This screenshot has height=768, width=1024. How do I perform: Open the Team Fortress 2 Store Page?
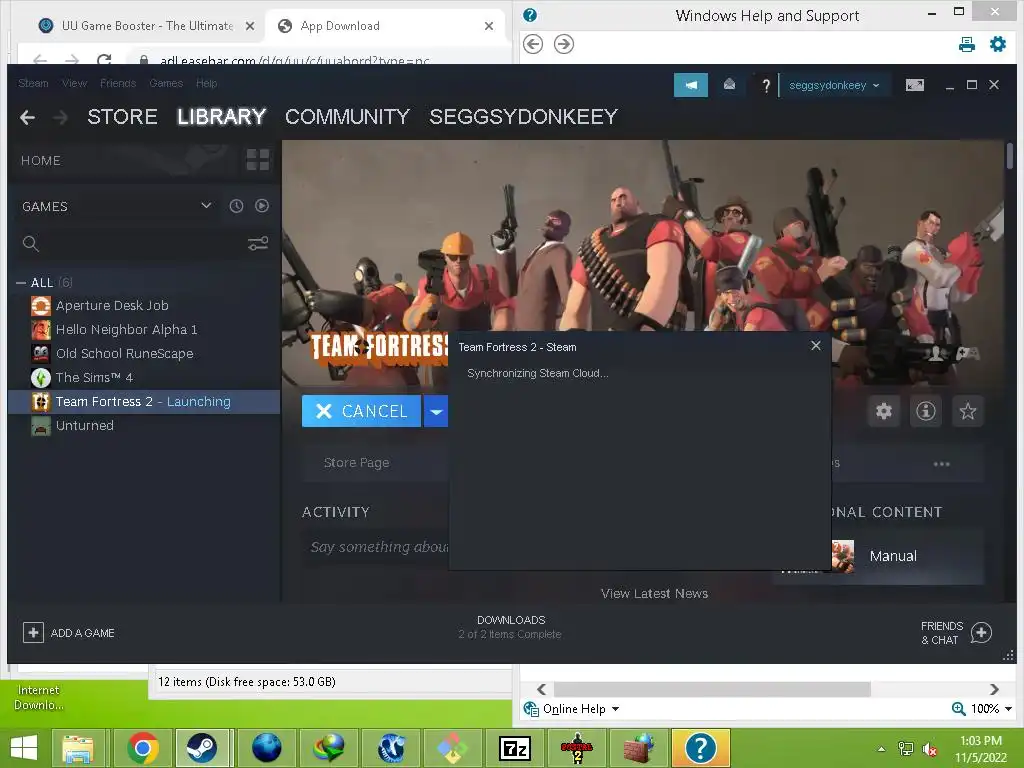(x=357, y=462)
